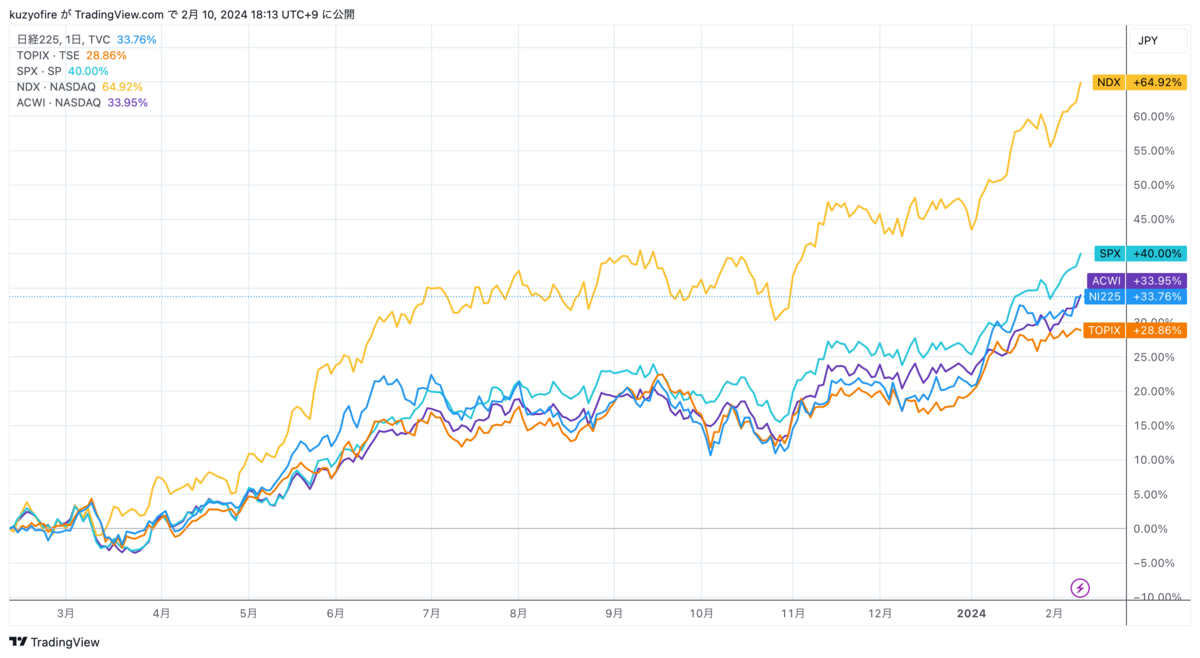Click the TradingView logo at bottom left
Viewport: 1200px width, 658px height.
(55, 642)
